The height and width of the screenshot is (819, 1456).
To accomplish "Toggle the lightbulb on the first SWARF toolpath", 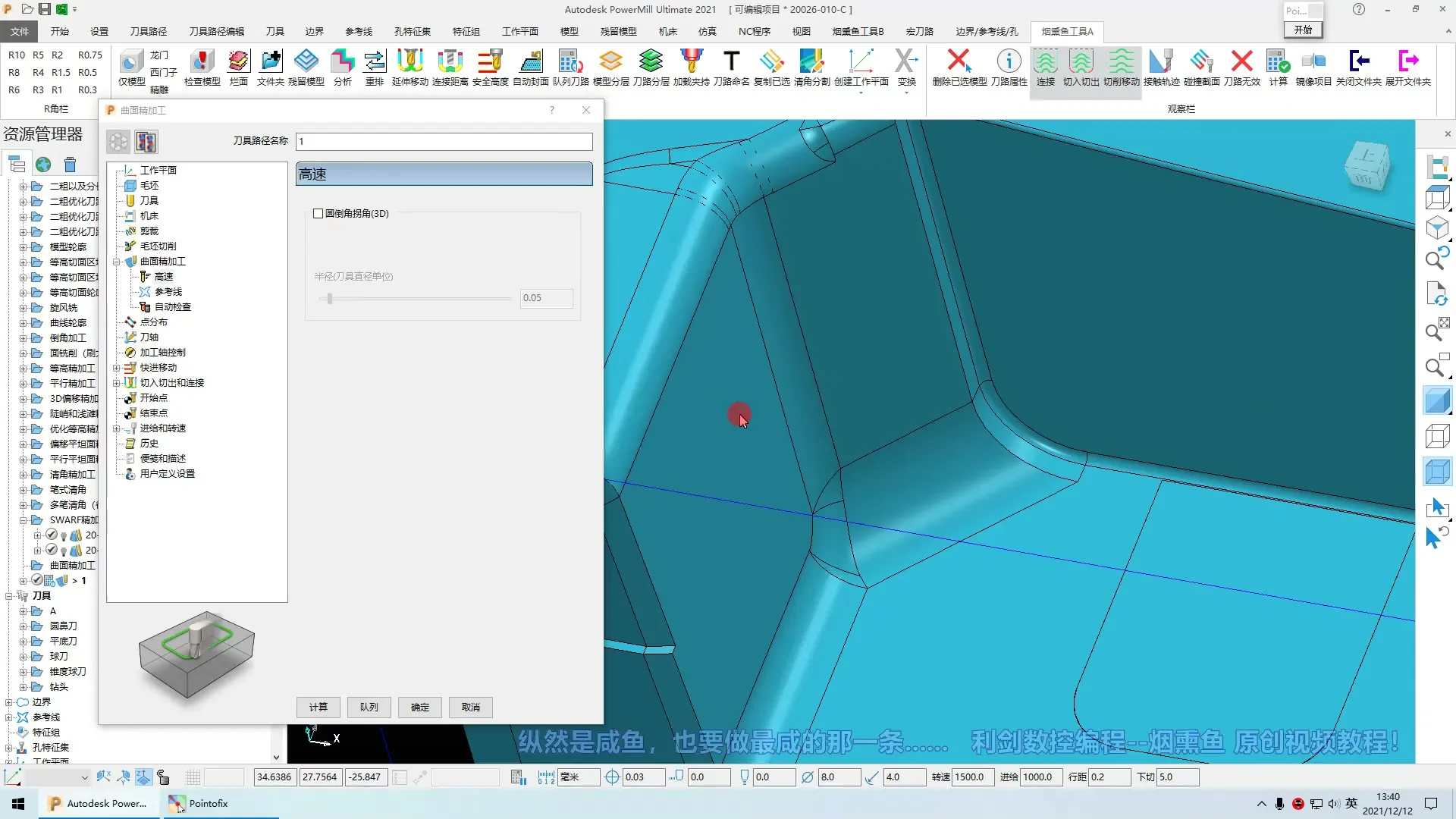I will point(64,535).
